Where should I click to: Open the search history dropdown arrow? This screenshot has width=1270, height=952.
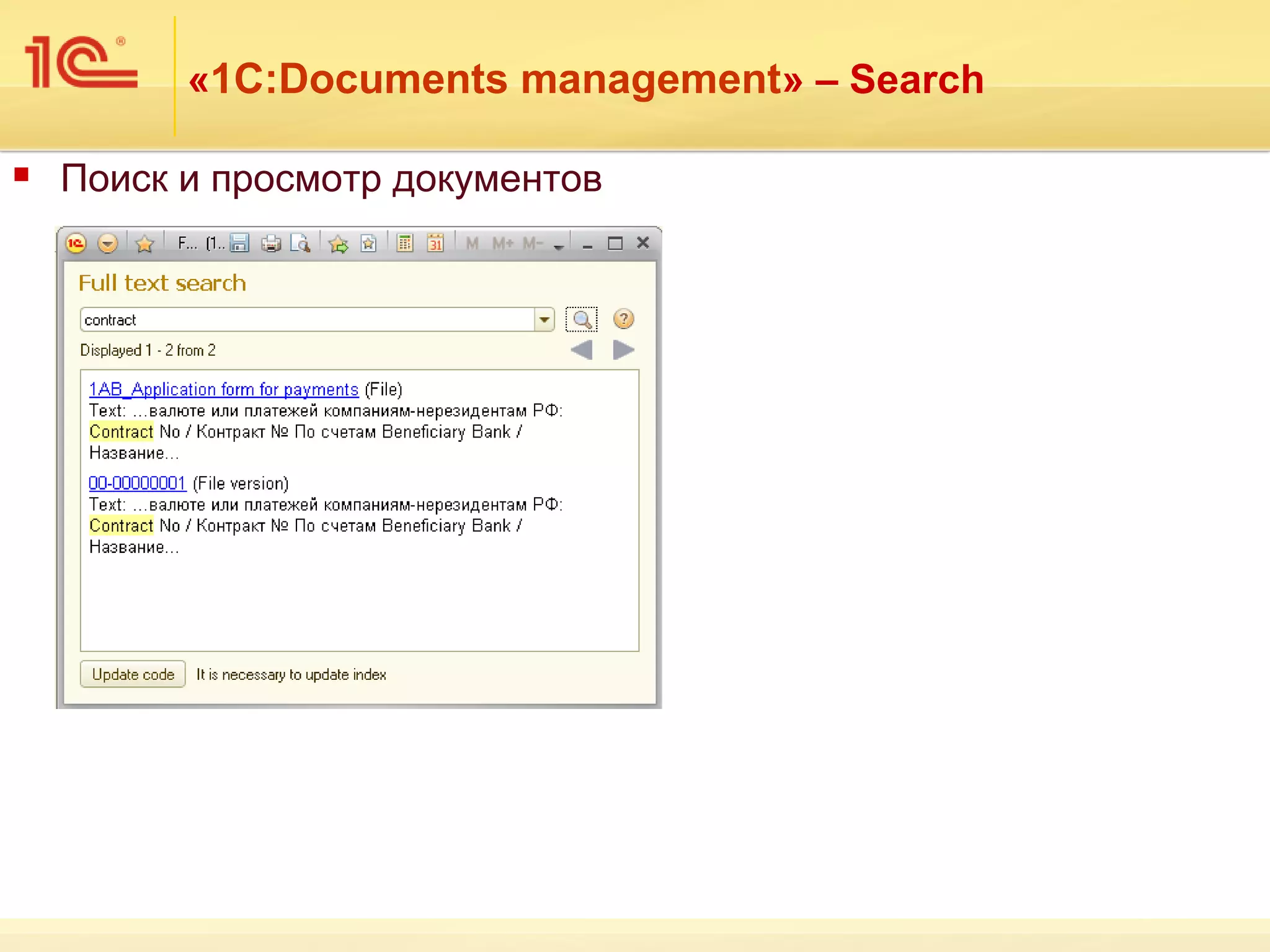544,320
